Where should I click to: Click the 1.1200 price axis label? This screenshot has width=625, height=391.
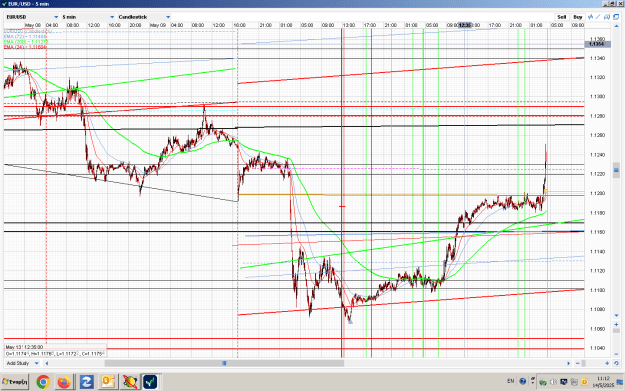(x=597, y=193)
